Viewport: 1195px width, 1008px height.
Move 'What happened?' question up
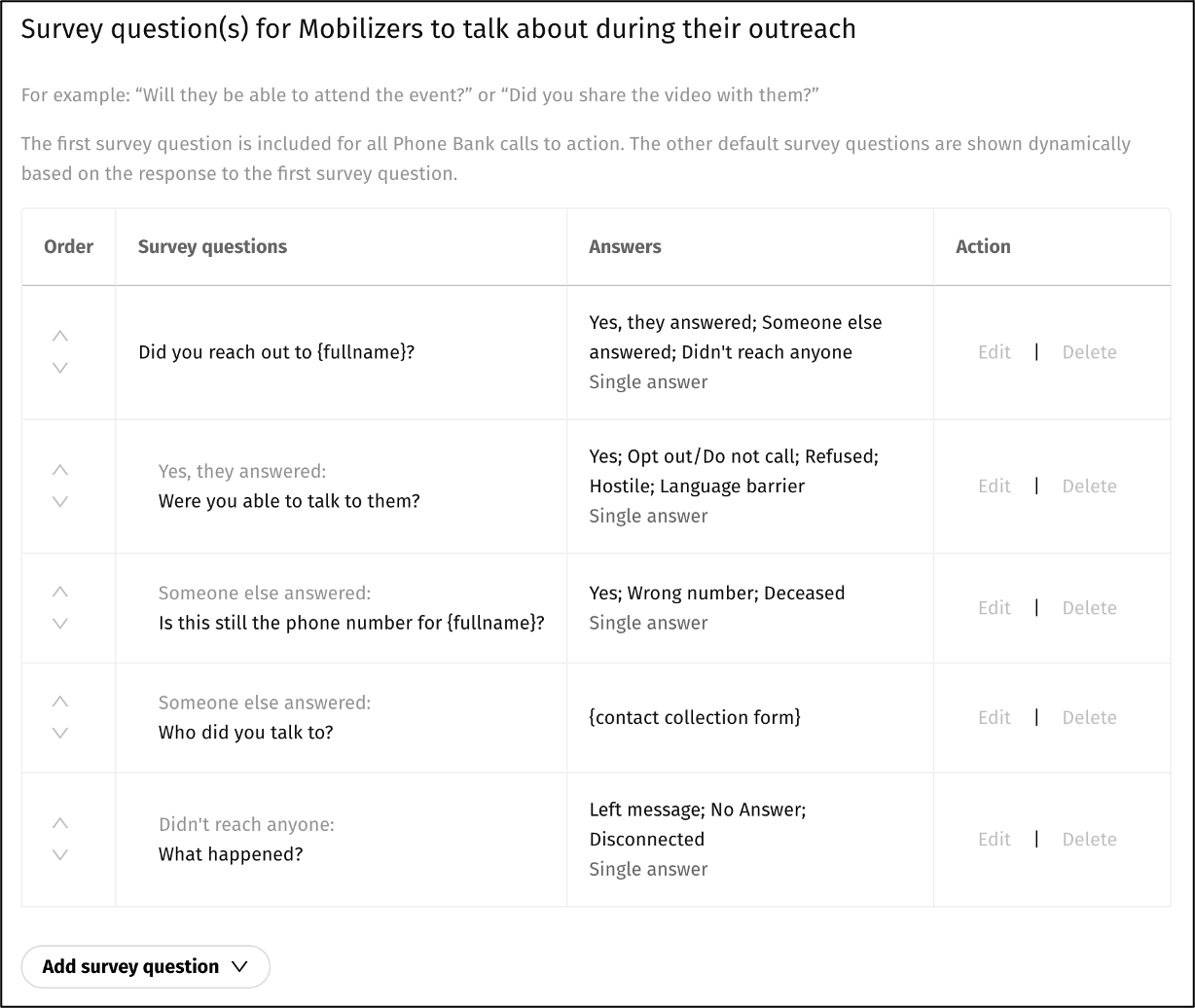(60, 823)
